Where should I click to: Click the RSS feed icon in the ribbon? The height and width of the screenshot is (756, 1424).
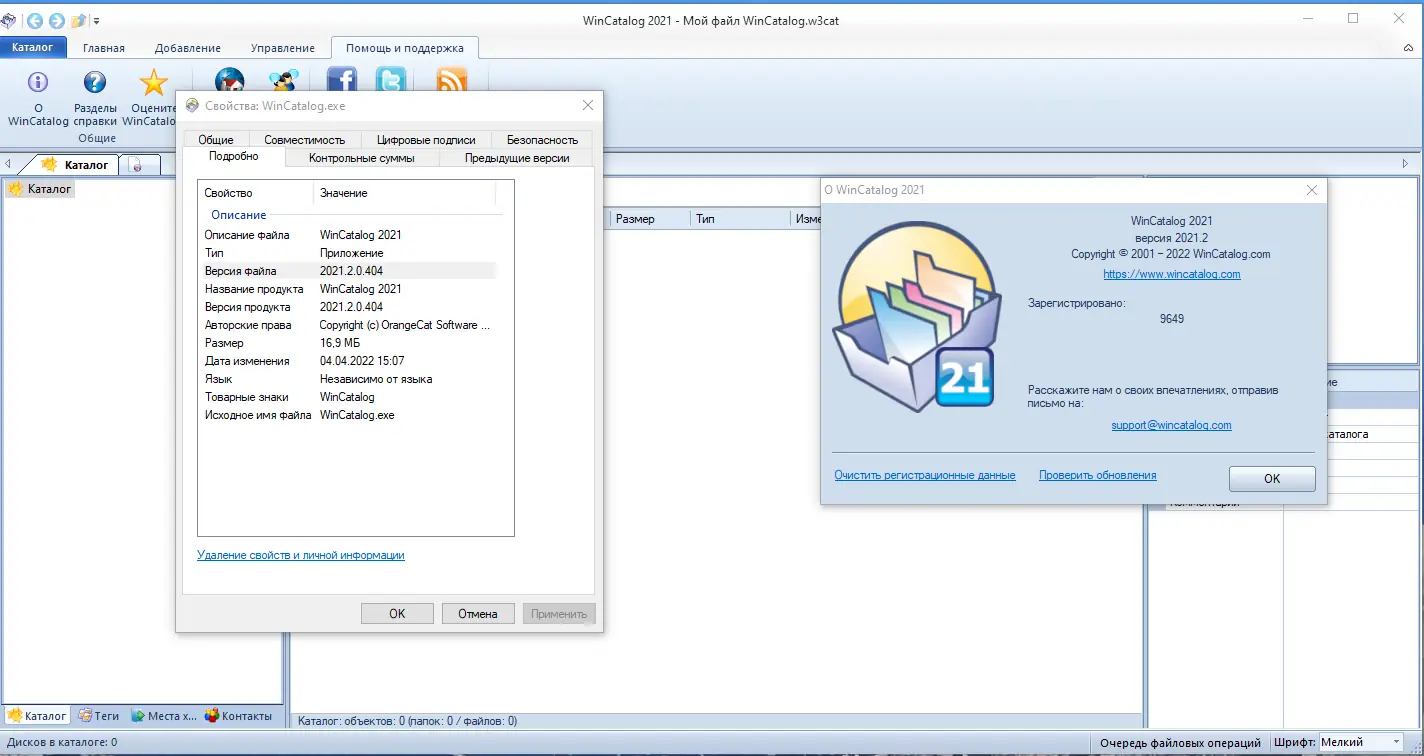tap(452, 80)
